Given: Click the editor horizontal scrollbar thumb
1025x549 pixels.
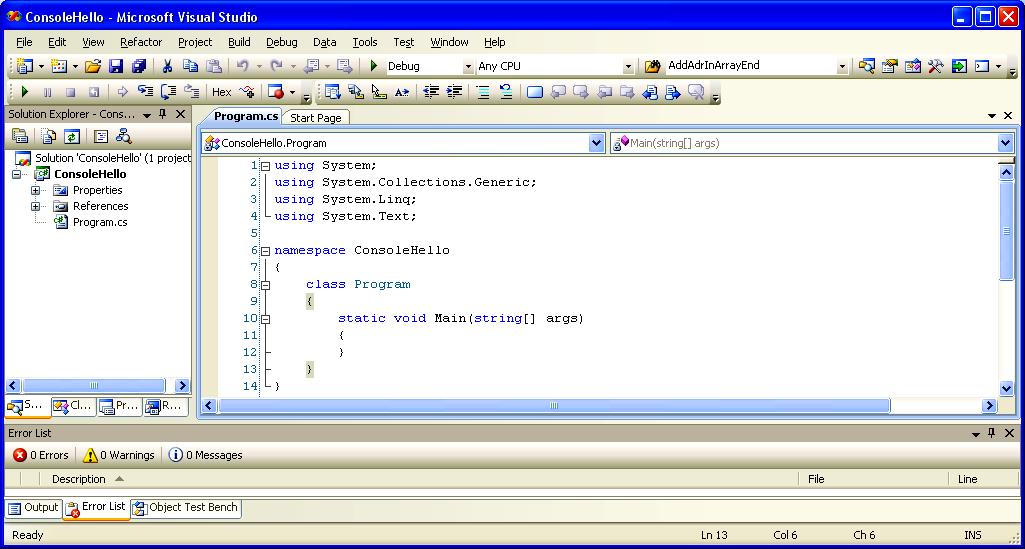Looking at the screenshot, I should click(554, 406).
